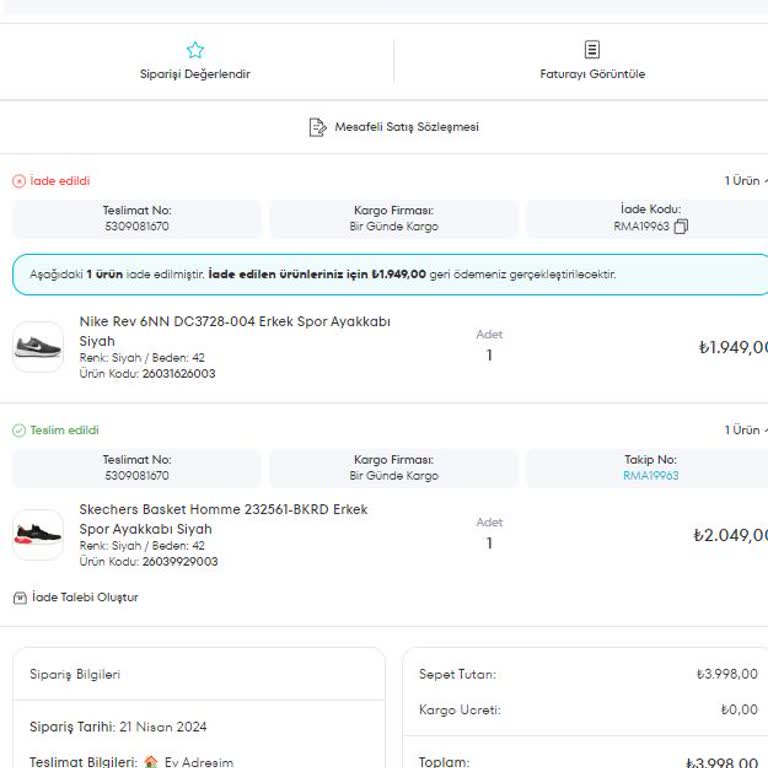Follow the RMA19963 tracking number link

pyautogui.click(x=650, y=476)
